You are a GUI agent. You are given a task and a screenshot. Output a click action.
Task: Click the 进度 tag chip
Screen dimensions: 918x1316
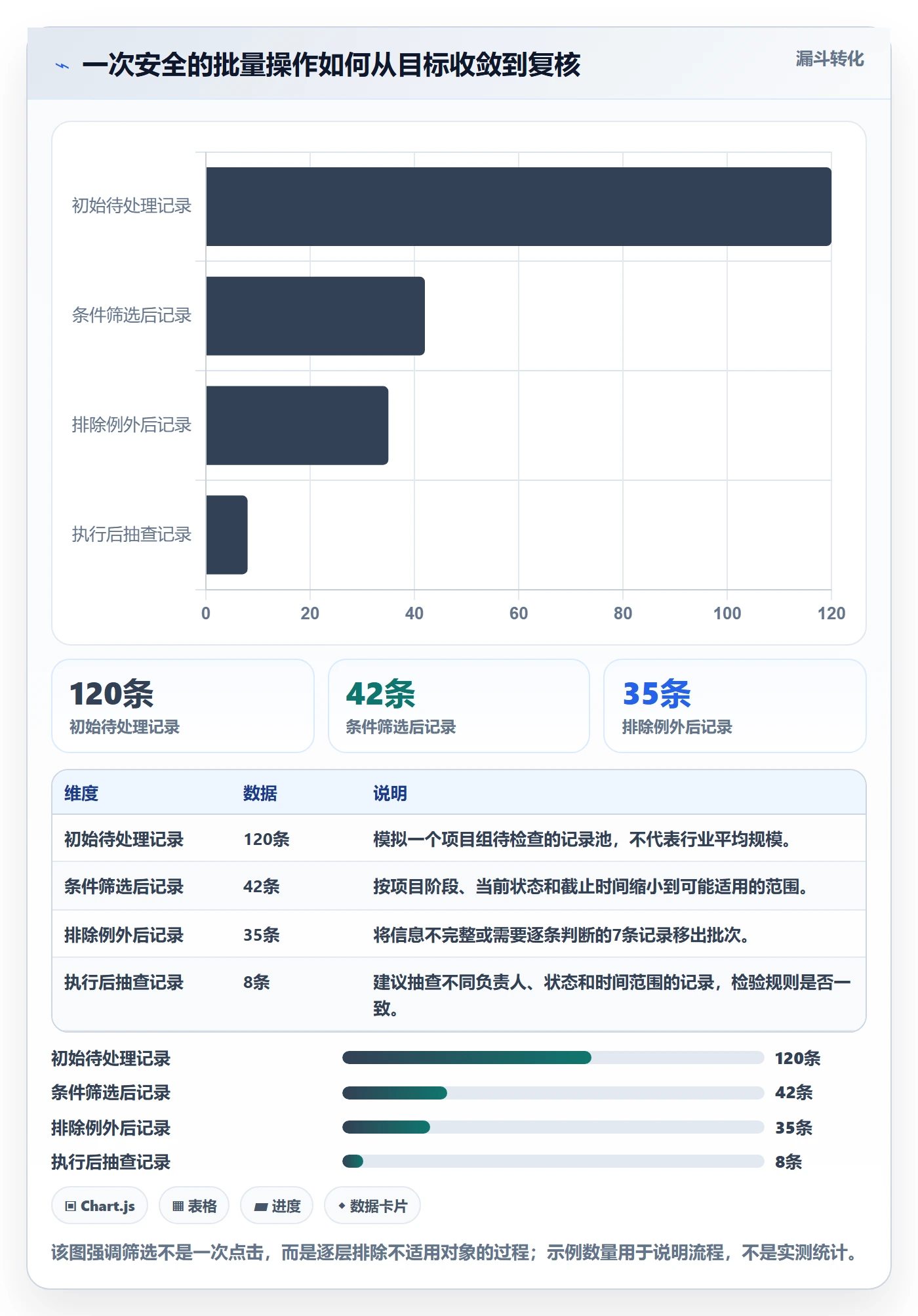[277, 1206]
